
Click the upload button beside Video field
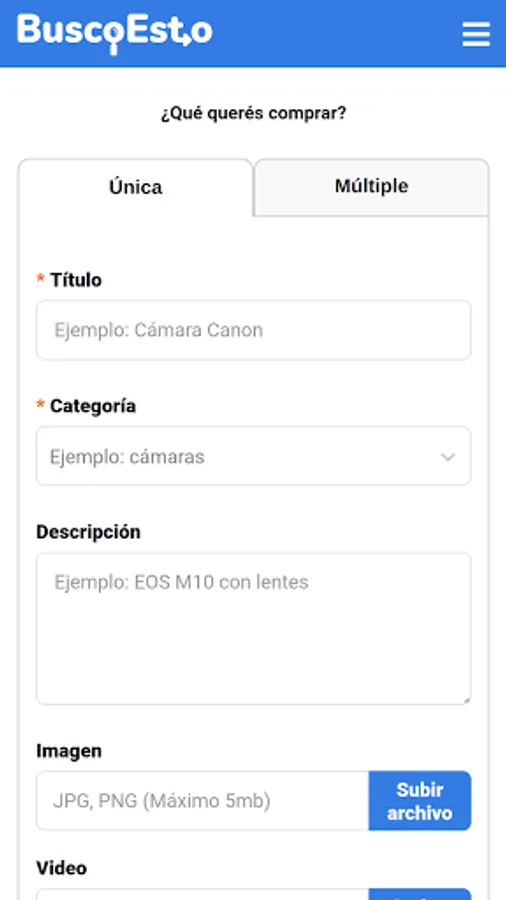420,894
